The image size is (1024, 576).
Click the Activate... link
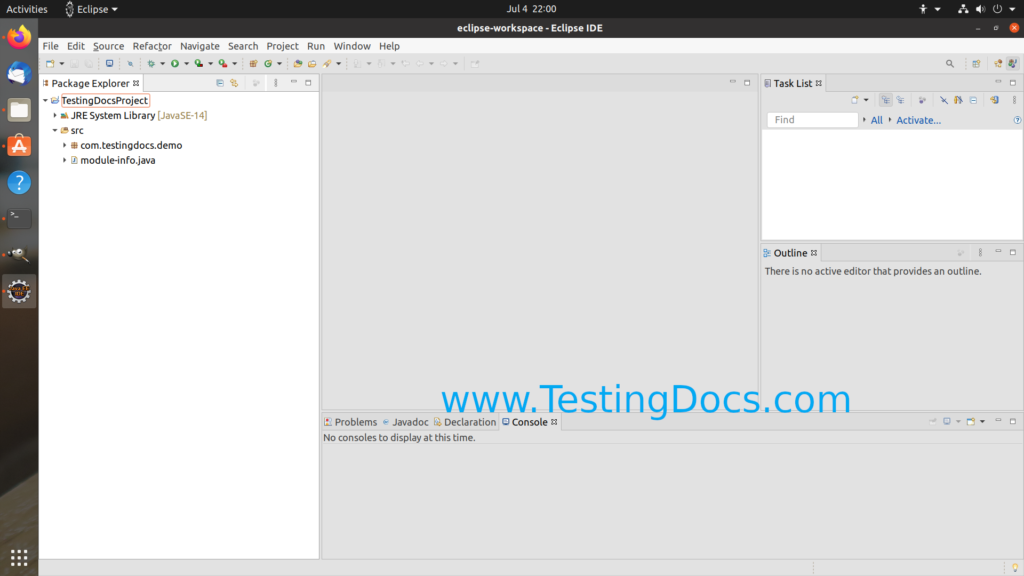918,120
